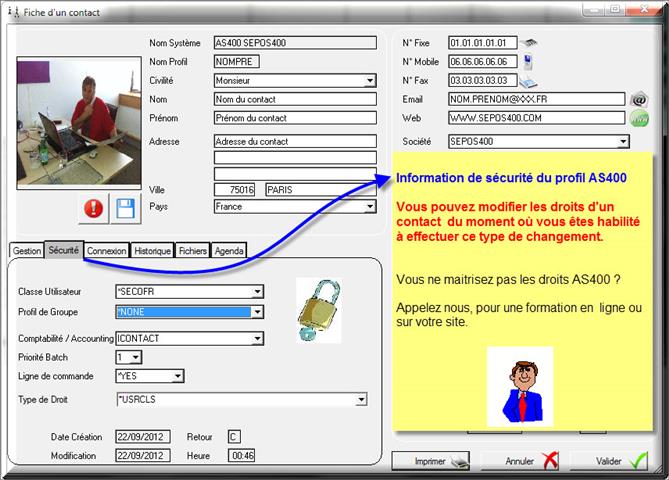This screenshot has height=480, width=669.
Task: Click the N° Fax number field
Action: (483, 81)
